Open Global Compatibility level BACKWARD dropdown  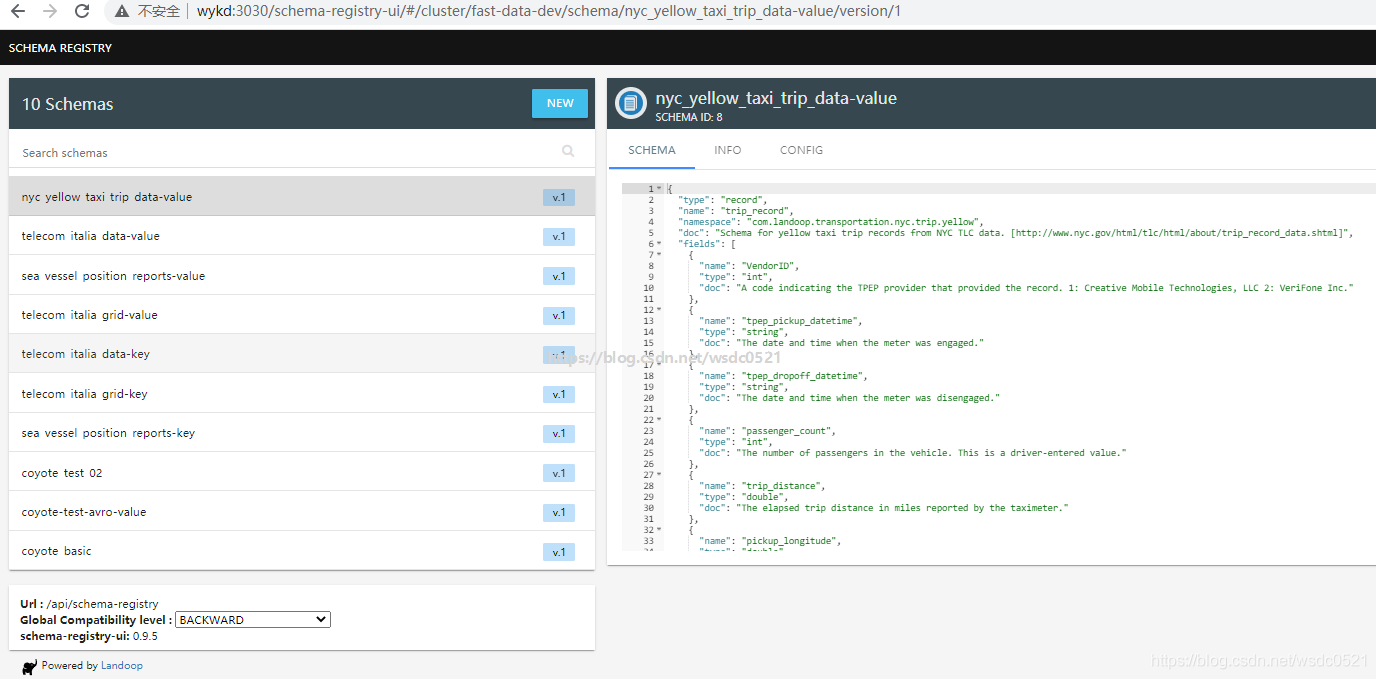click(253, 620)
